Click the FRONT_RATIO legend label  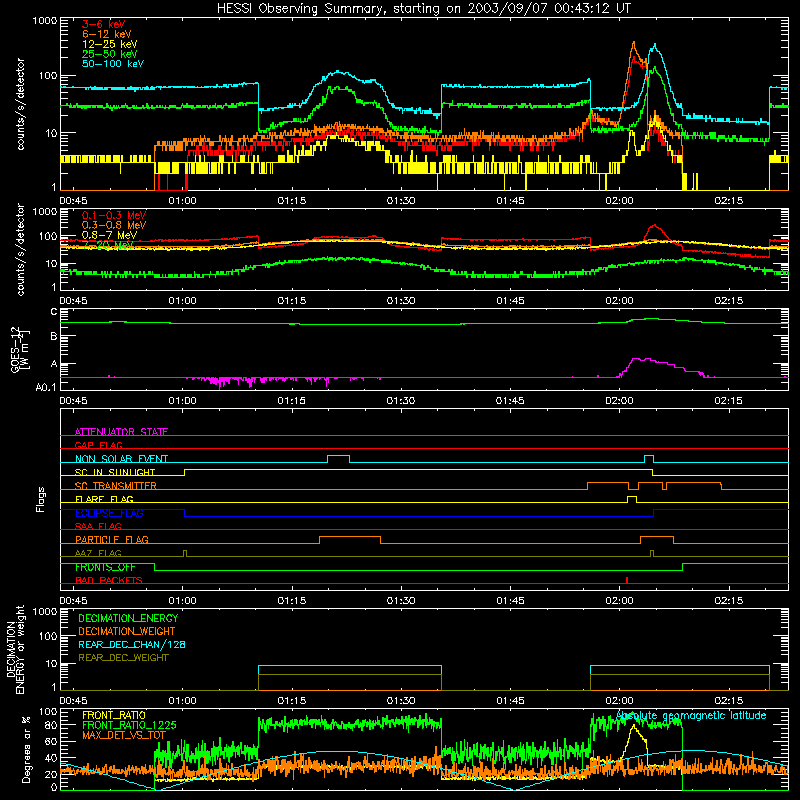(114, 715)
